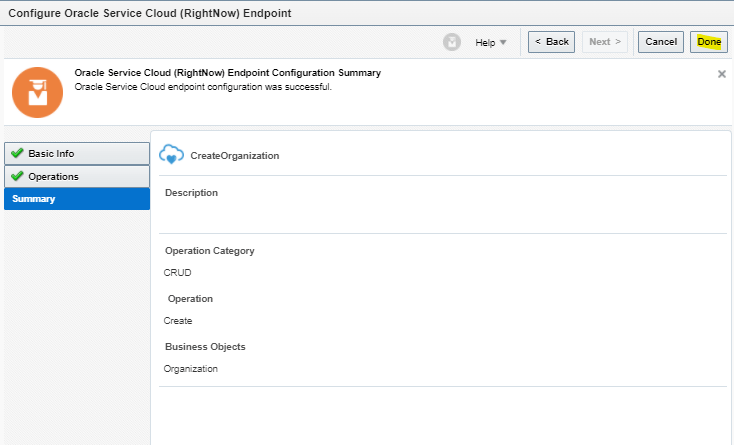The width and height of the screenshot is (734, 445).
Task: Click the disabled Next button
Action: (606, 42)
